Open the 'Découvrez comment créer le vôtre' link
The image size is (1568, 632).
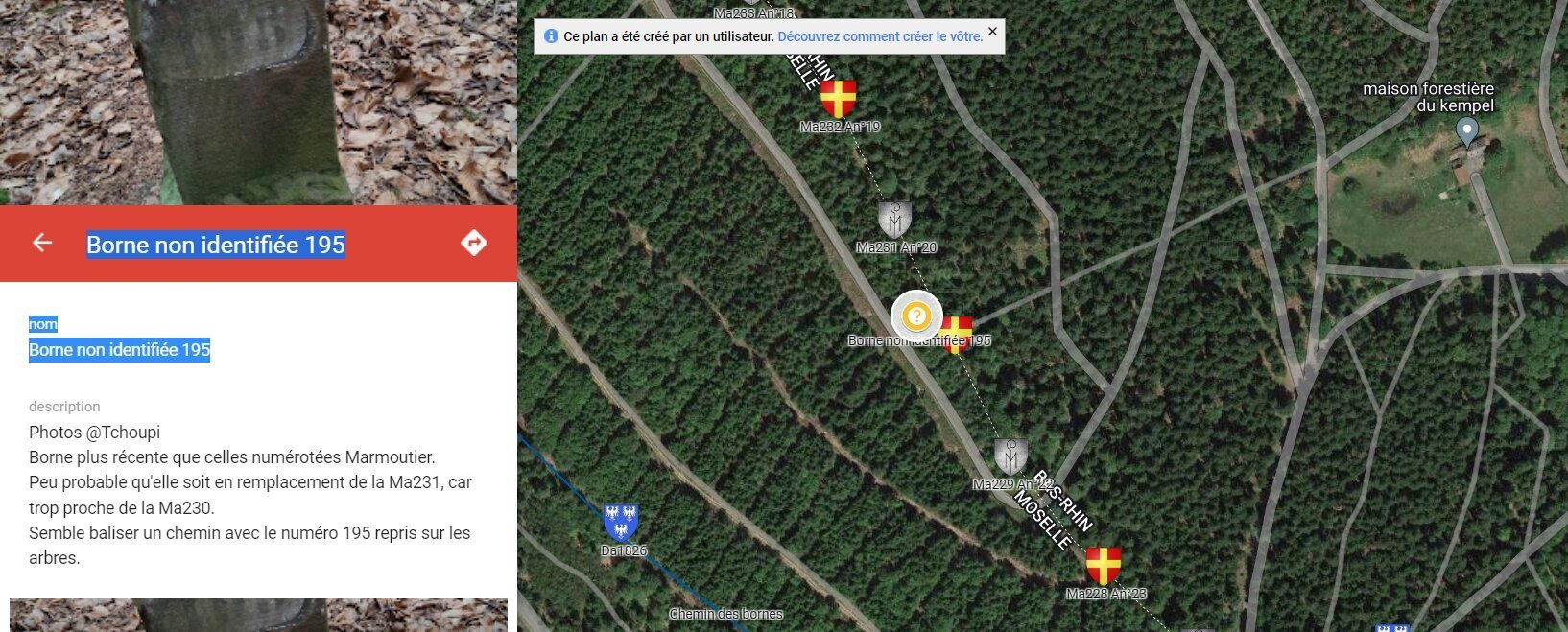tap(880, 36)
